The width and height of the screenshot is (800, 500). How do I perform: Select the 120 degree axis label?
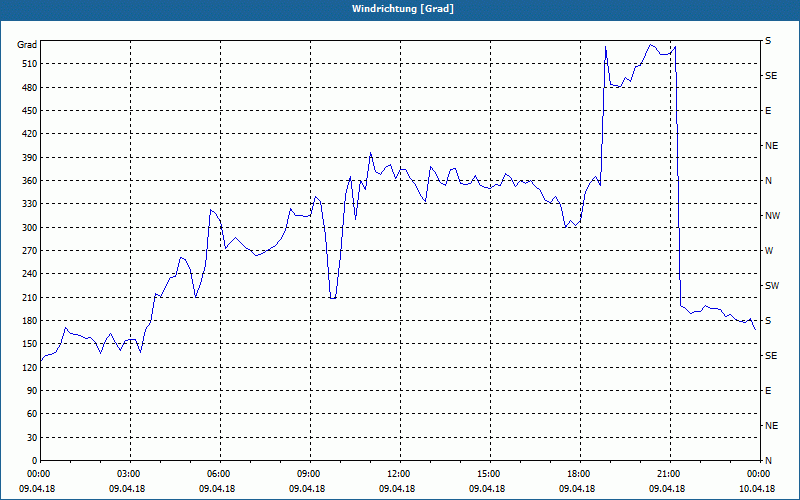[30, 367]
